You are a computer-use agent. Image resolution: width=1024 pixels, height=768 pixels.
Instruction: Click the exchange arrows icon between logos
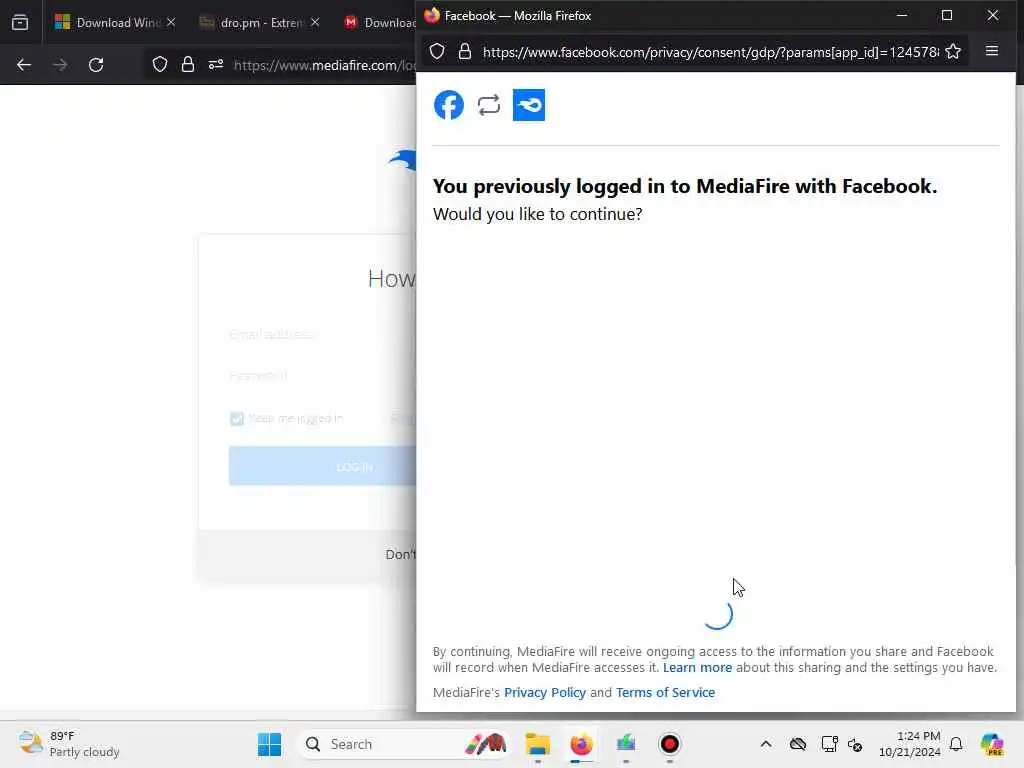pos(488,105)
